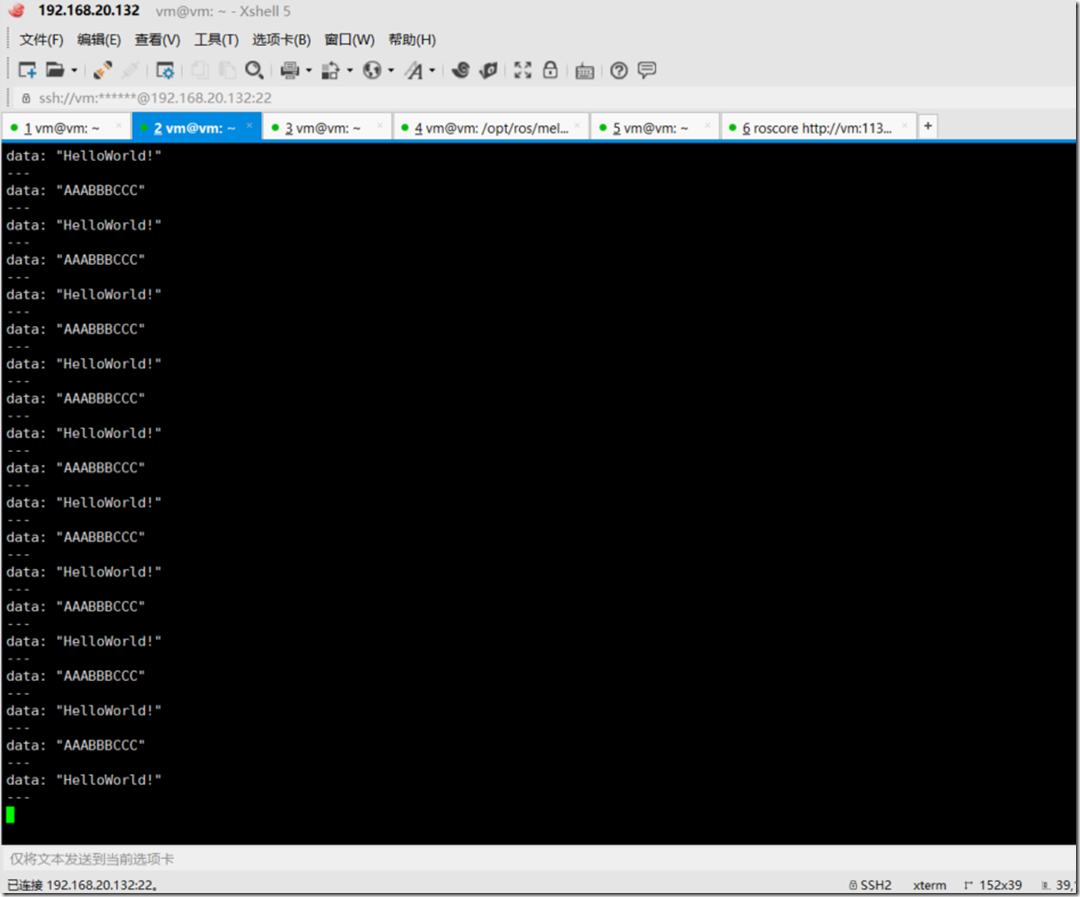
Task: Launch Xagent key icon
Action: [x=488, y=70]
